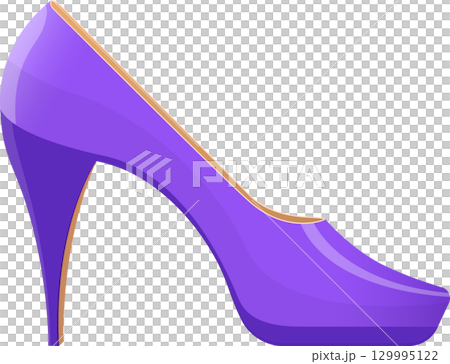Click the purple high heel shoe illustration
This screenshot has width=450, height=364.
[225, 173]
